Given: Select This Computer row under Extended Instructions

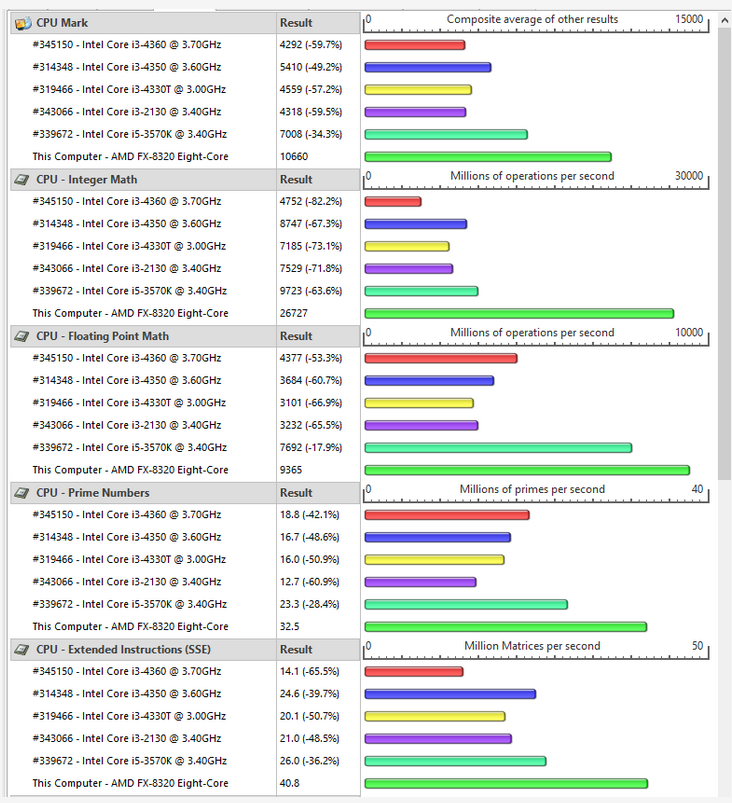Looking at the screenshot, I should [x=185, y=784].
